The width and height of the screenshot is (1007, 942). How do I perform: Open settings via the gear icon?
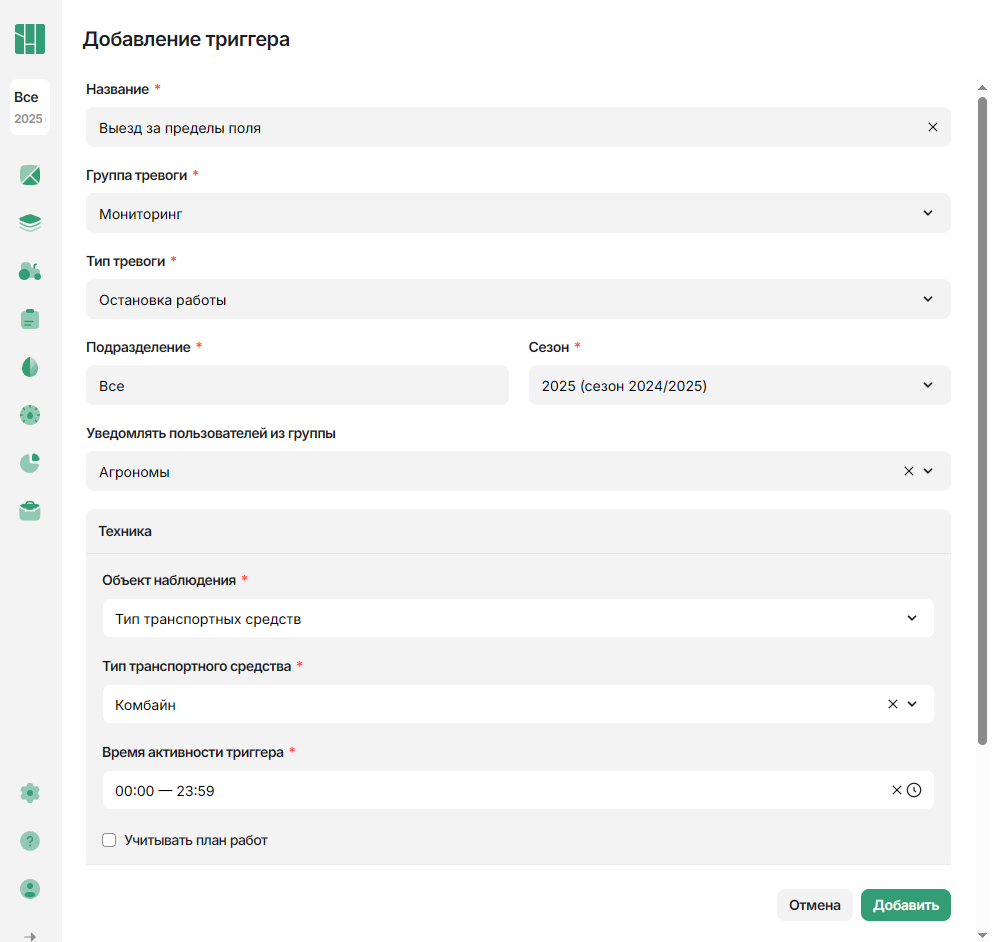coord(29,792)
